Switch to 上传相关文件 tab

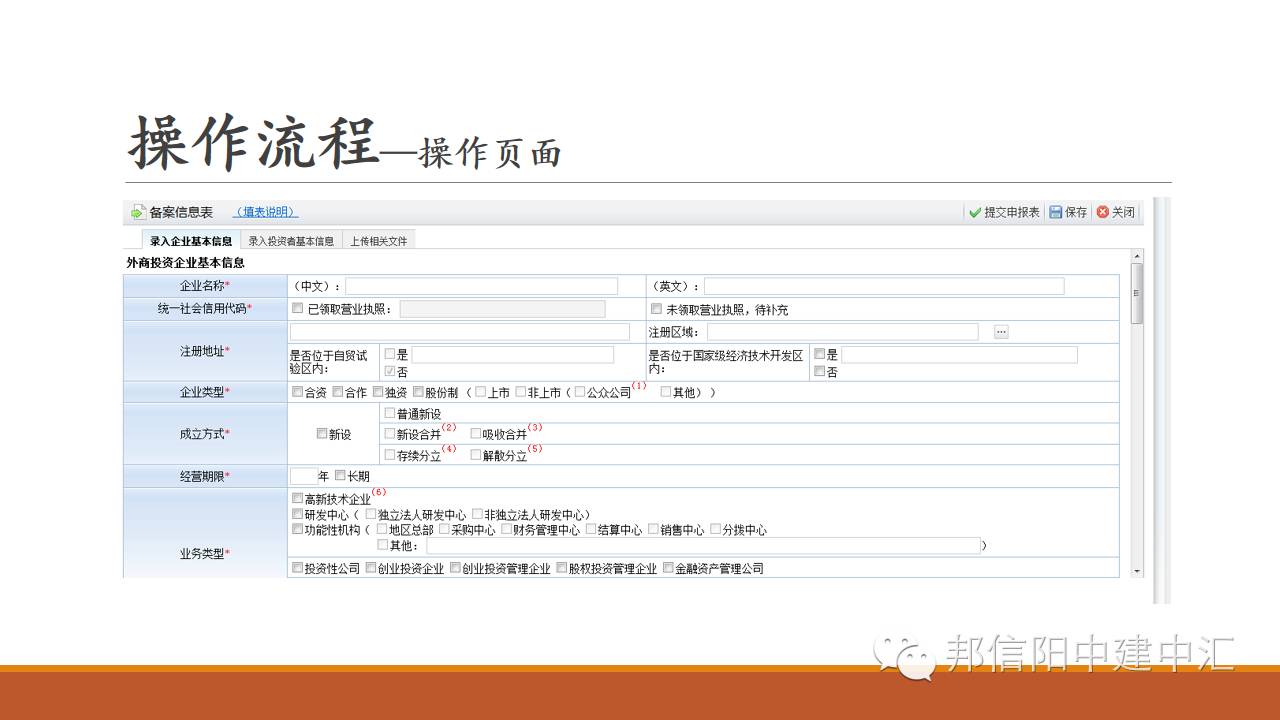click(378, 241)
